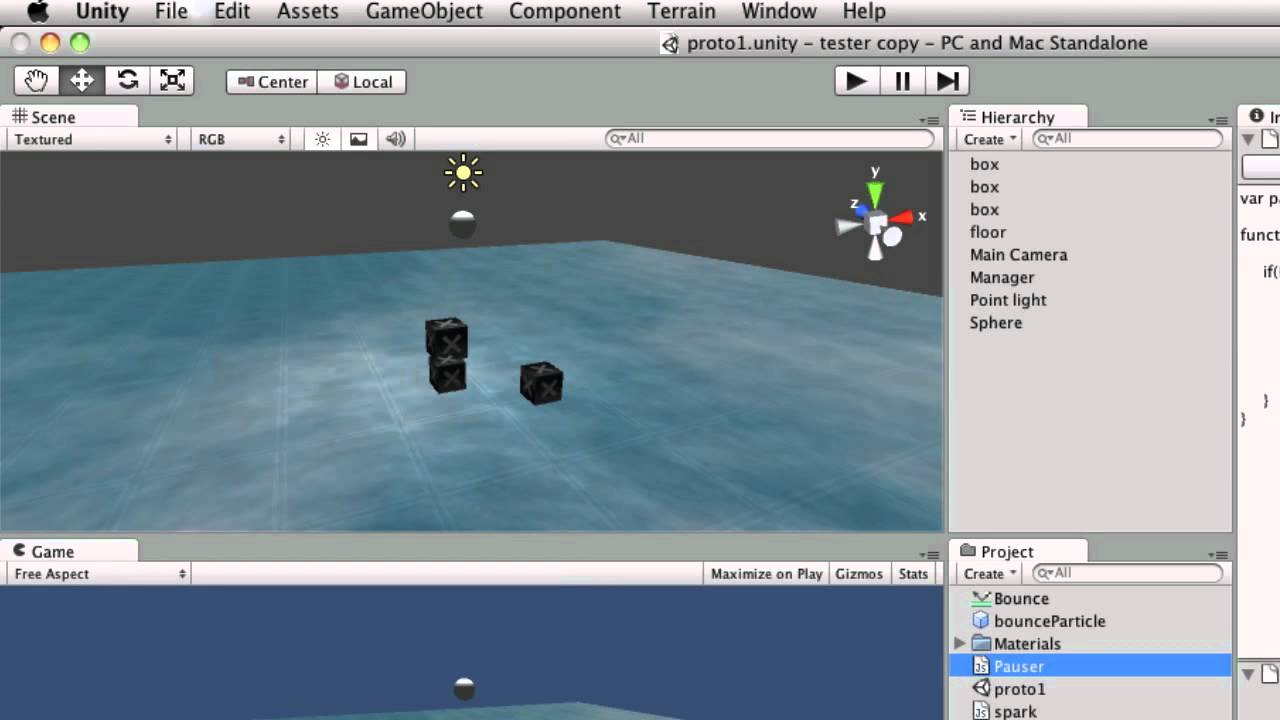Click the green Y axis gizmo cone

pyautogui.click(x=875, y=194)
